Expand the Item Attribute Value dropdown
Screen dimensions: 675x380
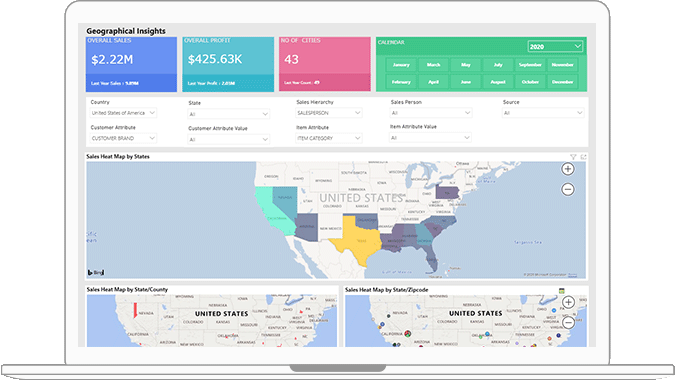pyautogui.click(x=430, y=138)
